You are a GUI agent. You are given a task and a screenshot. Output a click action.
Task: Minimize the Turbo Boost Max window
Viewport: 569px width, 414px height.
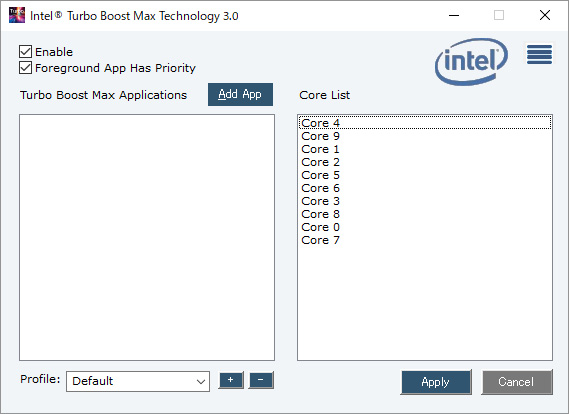point(454,15)
